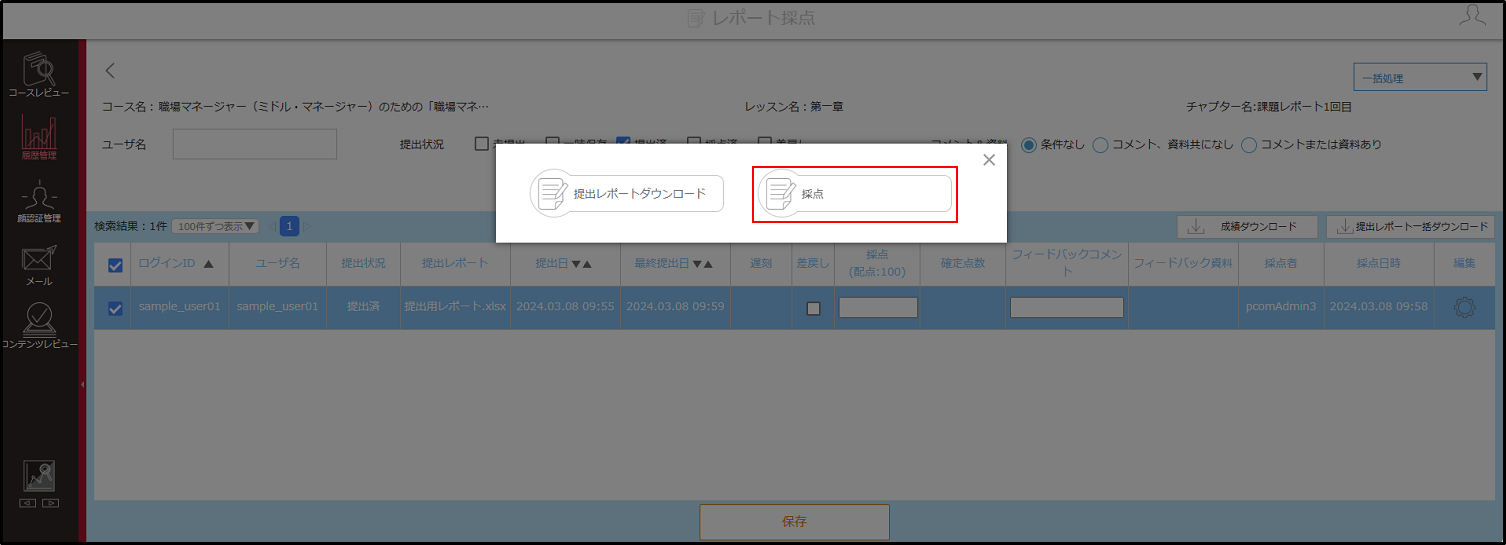This screenshot has height=545, width=1506.
Task: Click the image gallery icon in sidebar bottom
Action: point(39,476)
